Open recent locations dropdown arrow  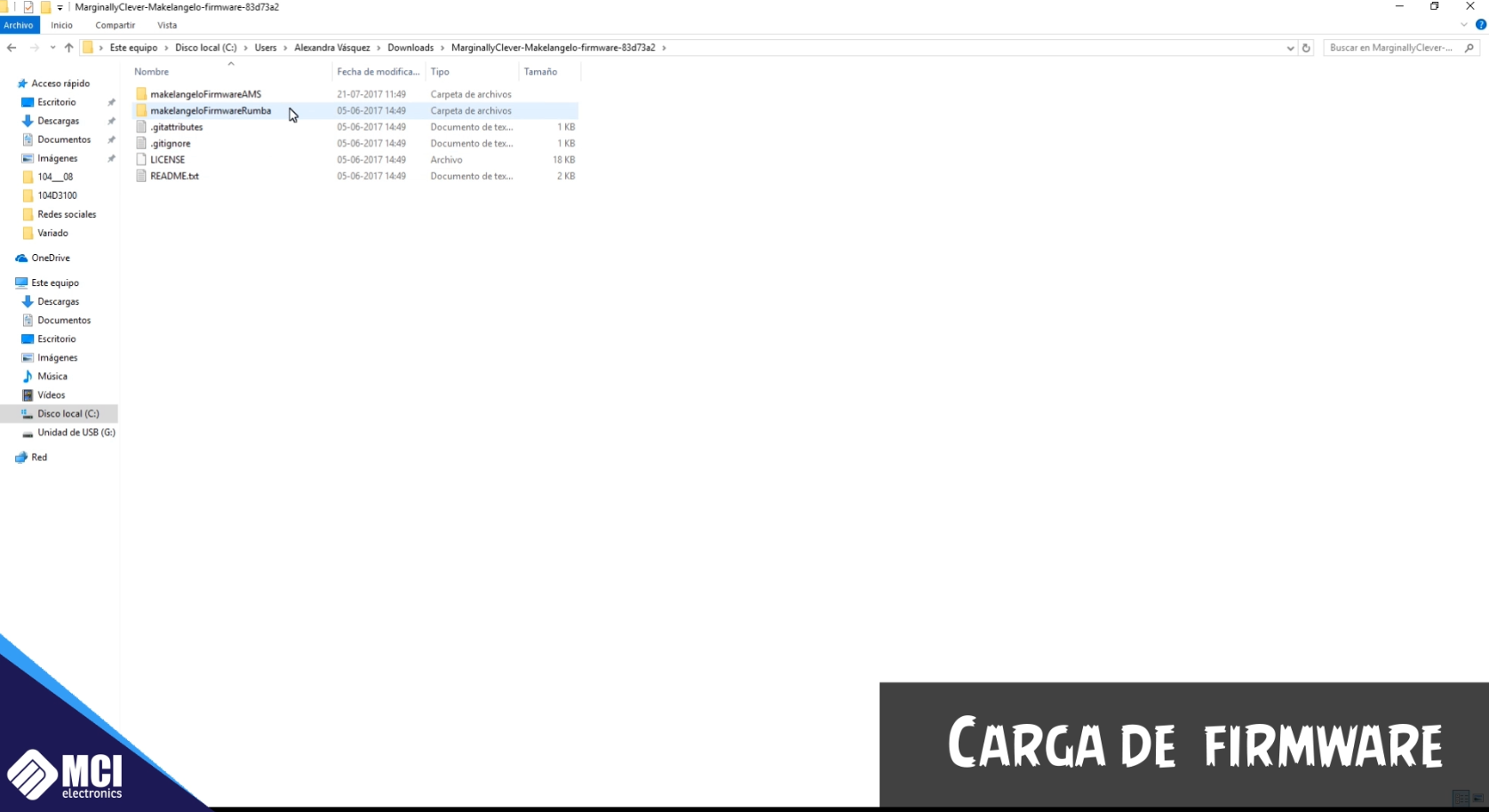pyautogui.click(x=52, y=48)
